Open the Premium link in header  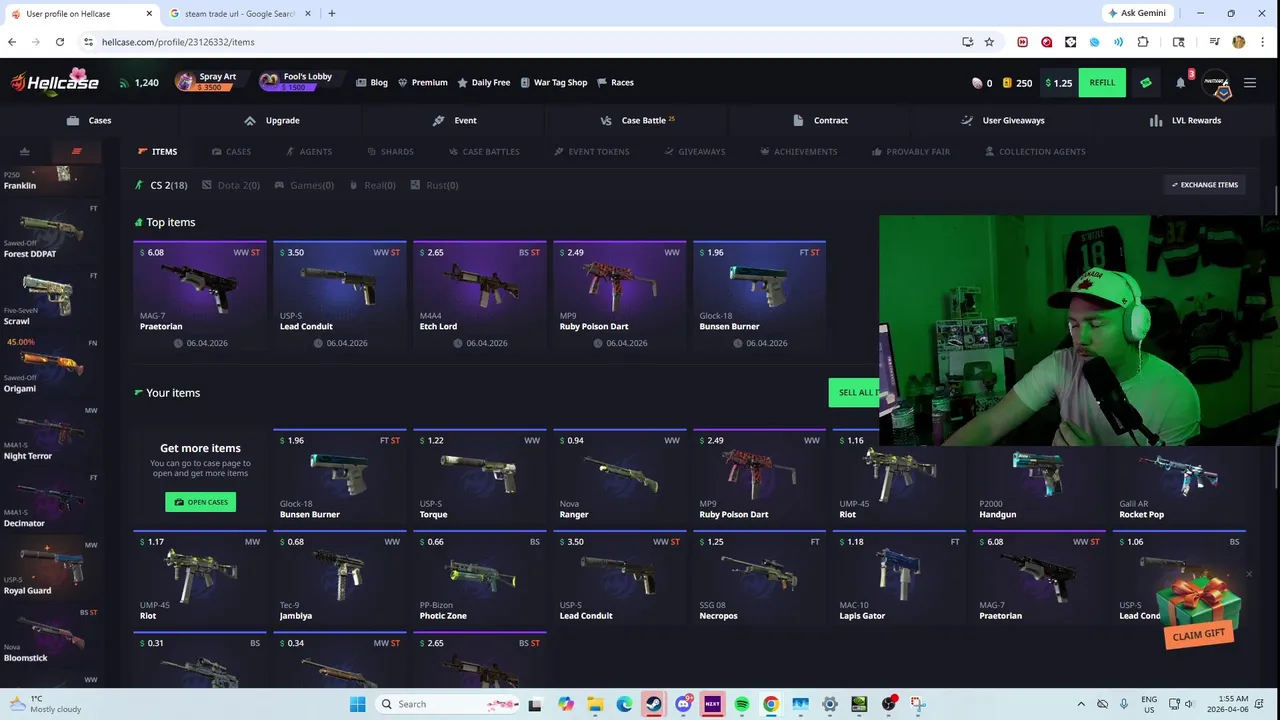click(x=423, y=83)
